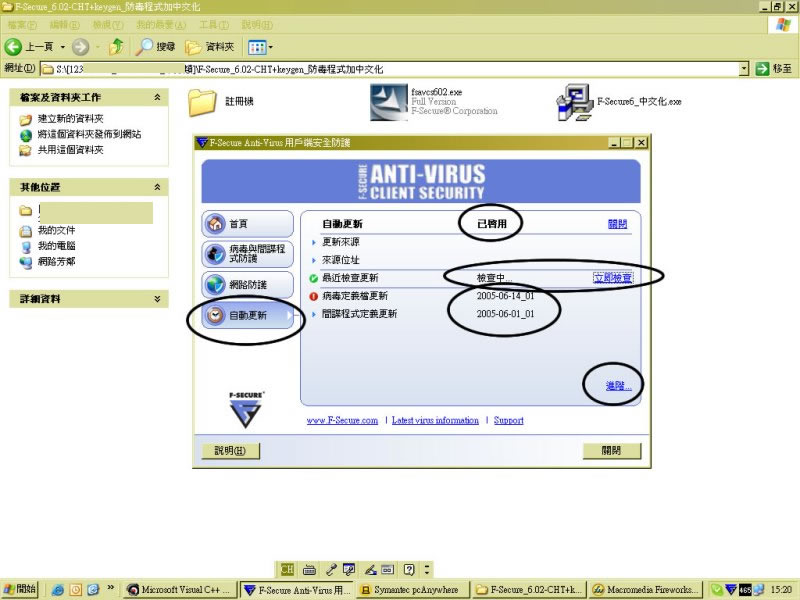Click the Internet Explorer quick launch icon

(57, 590)
